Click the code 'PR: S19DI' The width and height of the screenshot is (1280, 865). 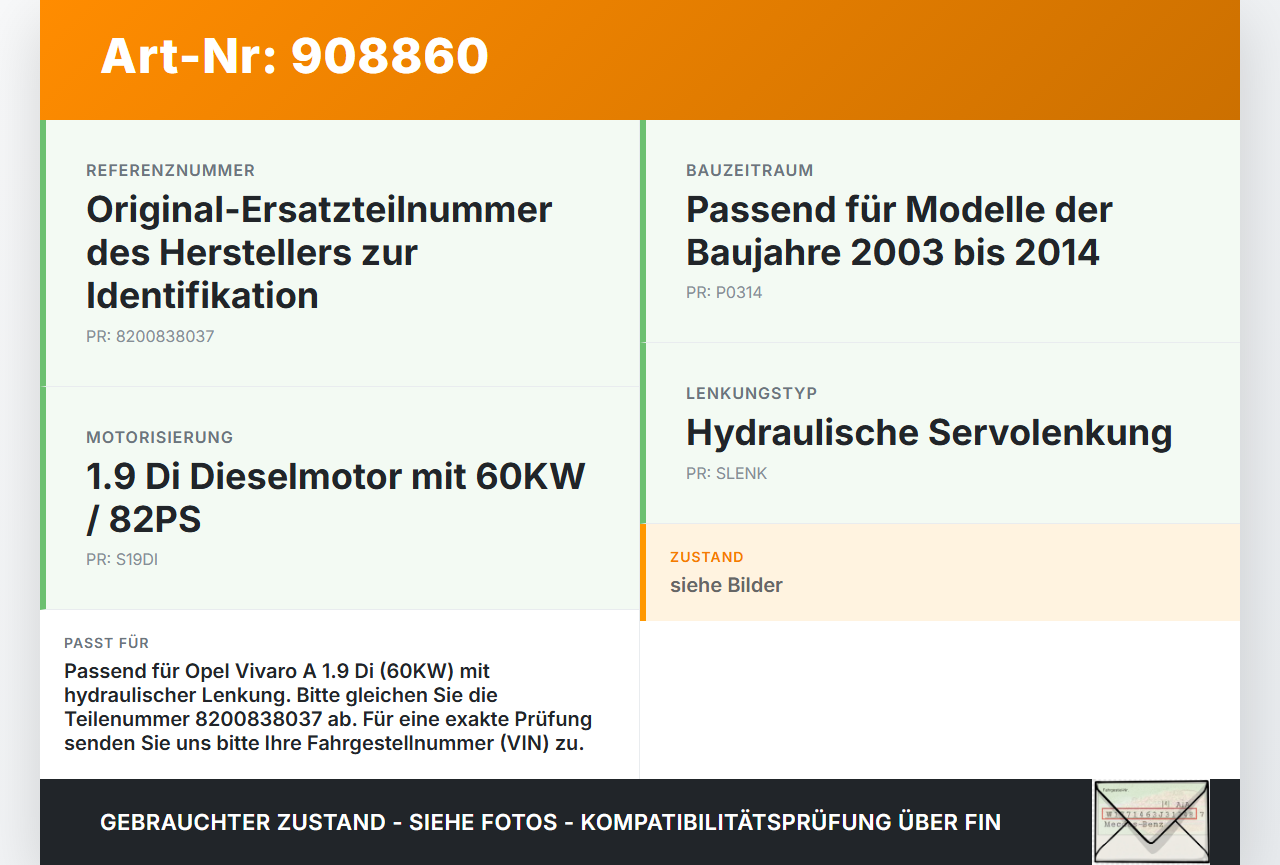pyautogui.click(x=122, y=559)
